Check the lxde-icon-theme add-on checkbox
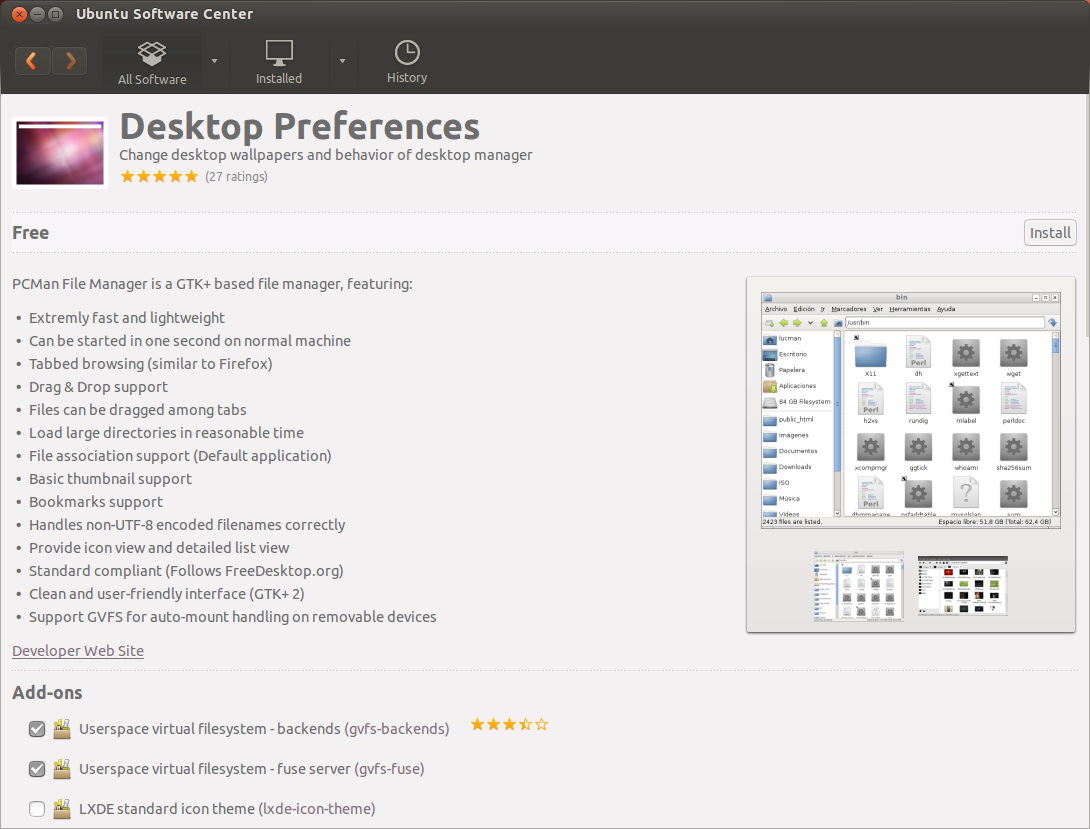The width and height of the screenshot is (1090, 829). [37, 809]
